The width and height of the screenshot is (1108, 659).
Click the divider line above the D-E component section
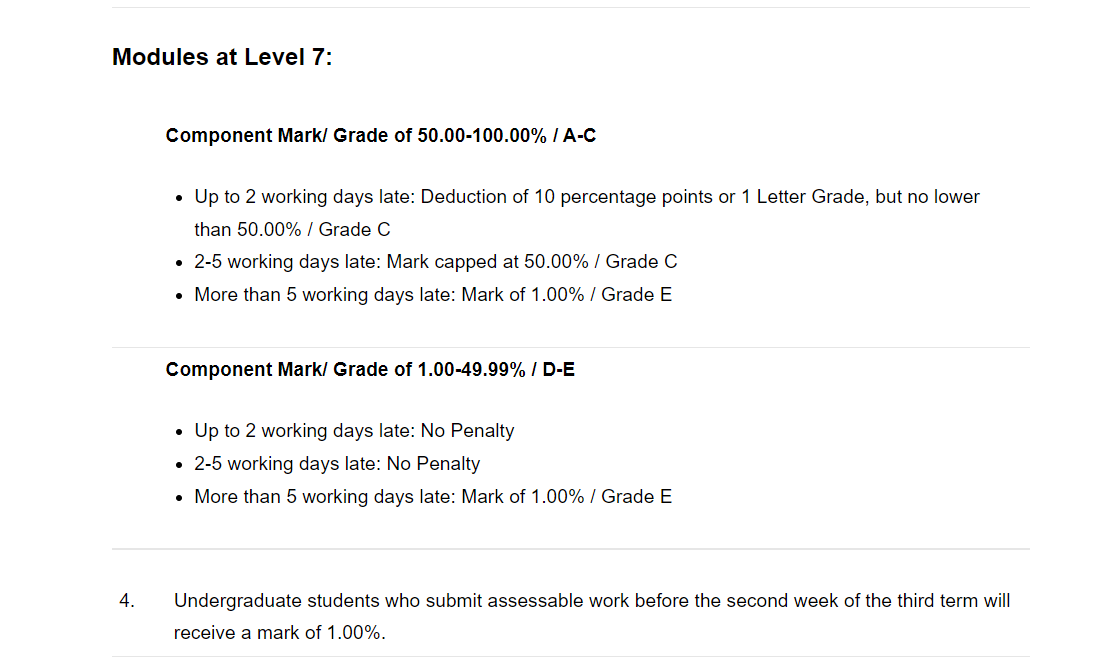[570, 348]
